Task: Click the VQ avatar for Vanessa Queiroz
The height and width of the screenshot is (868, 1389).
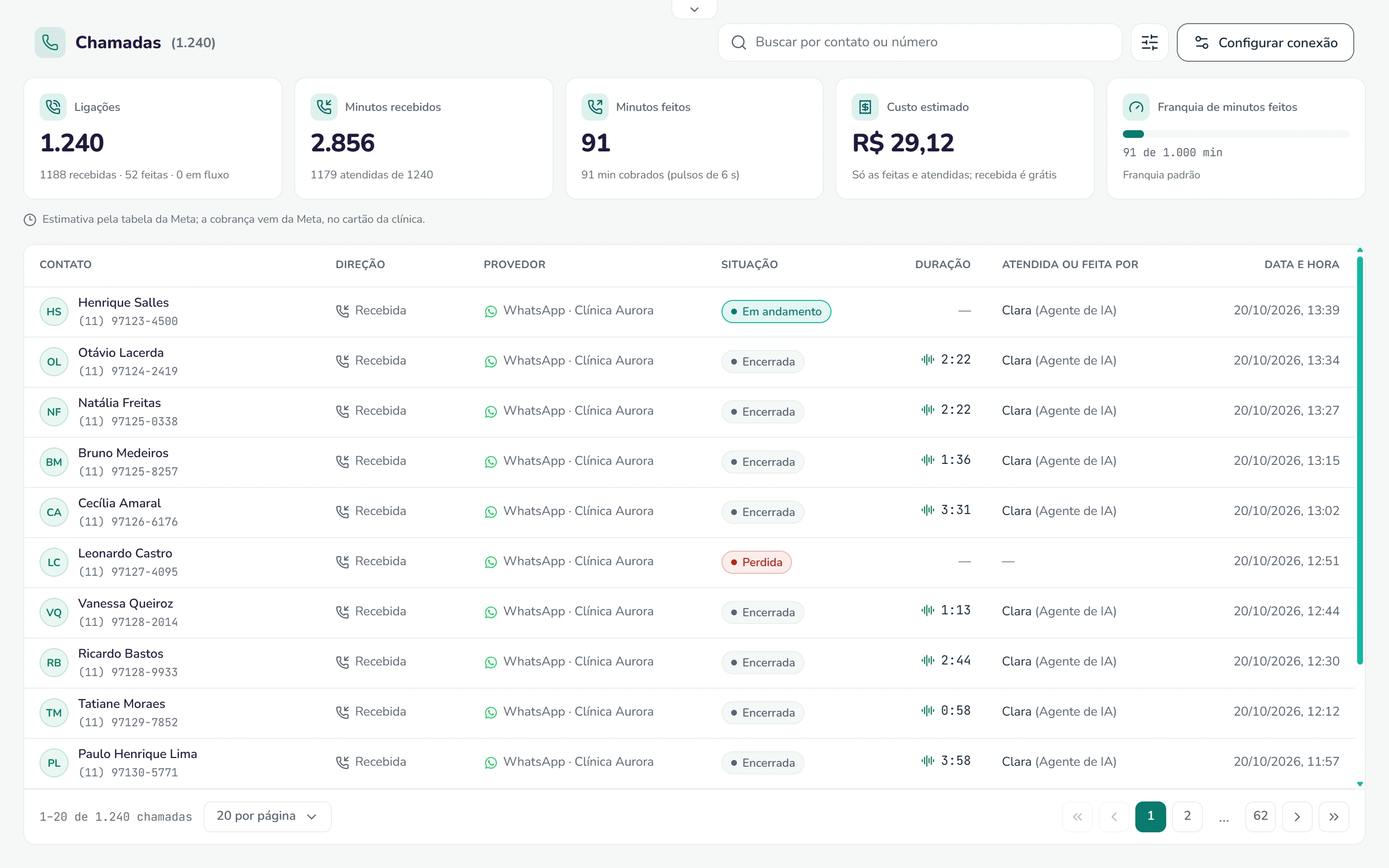Action: (54, 612)
